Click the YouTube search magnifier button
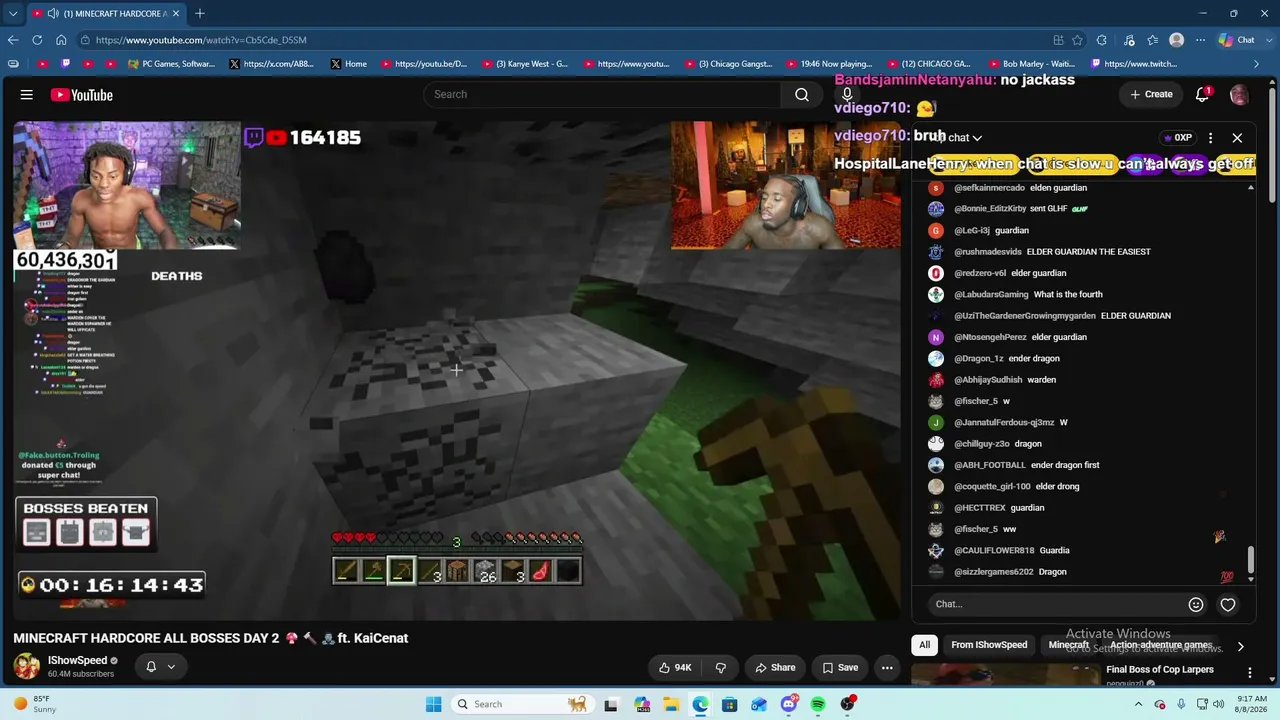1280x720 pixels. 802,94
